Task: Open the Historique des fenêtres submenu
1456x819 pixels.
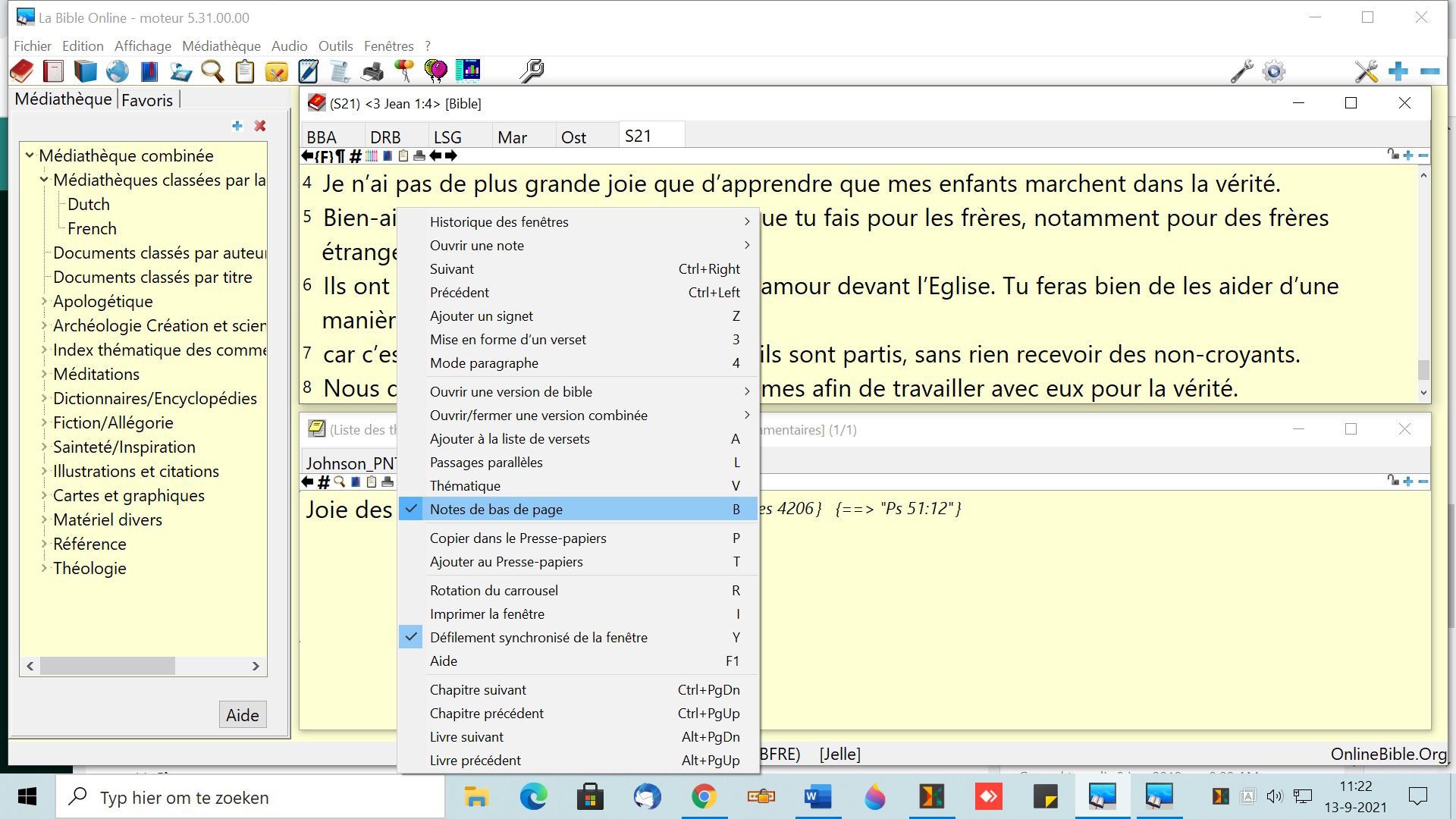Action: coord(499,222)
